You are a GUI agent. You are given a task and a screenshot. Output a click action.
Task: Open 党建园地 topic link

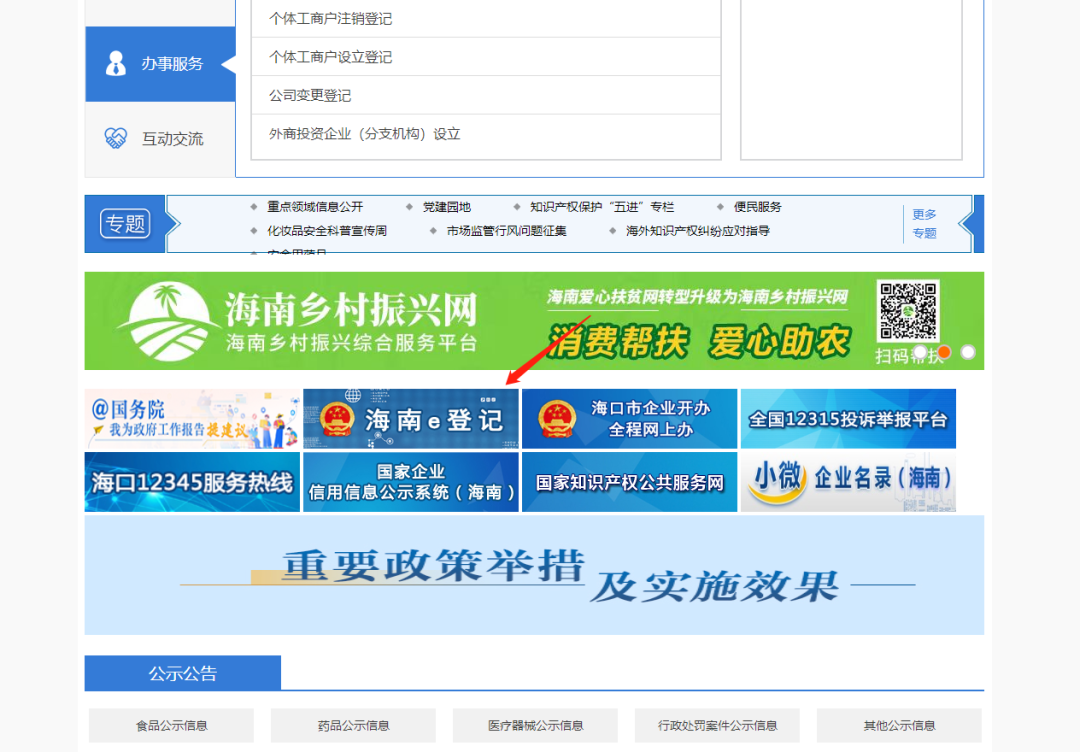coord(446,207)
